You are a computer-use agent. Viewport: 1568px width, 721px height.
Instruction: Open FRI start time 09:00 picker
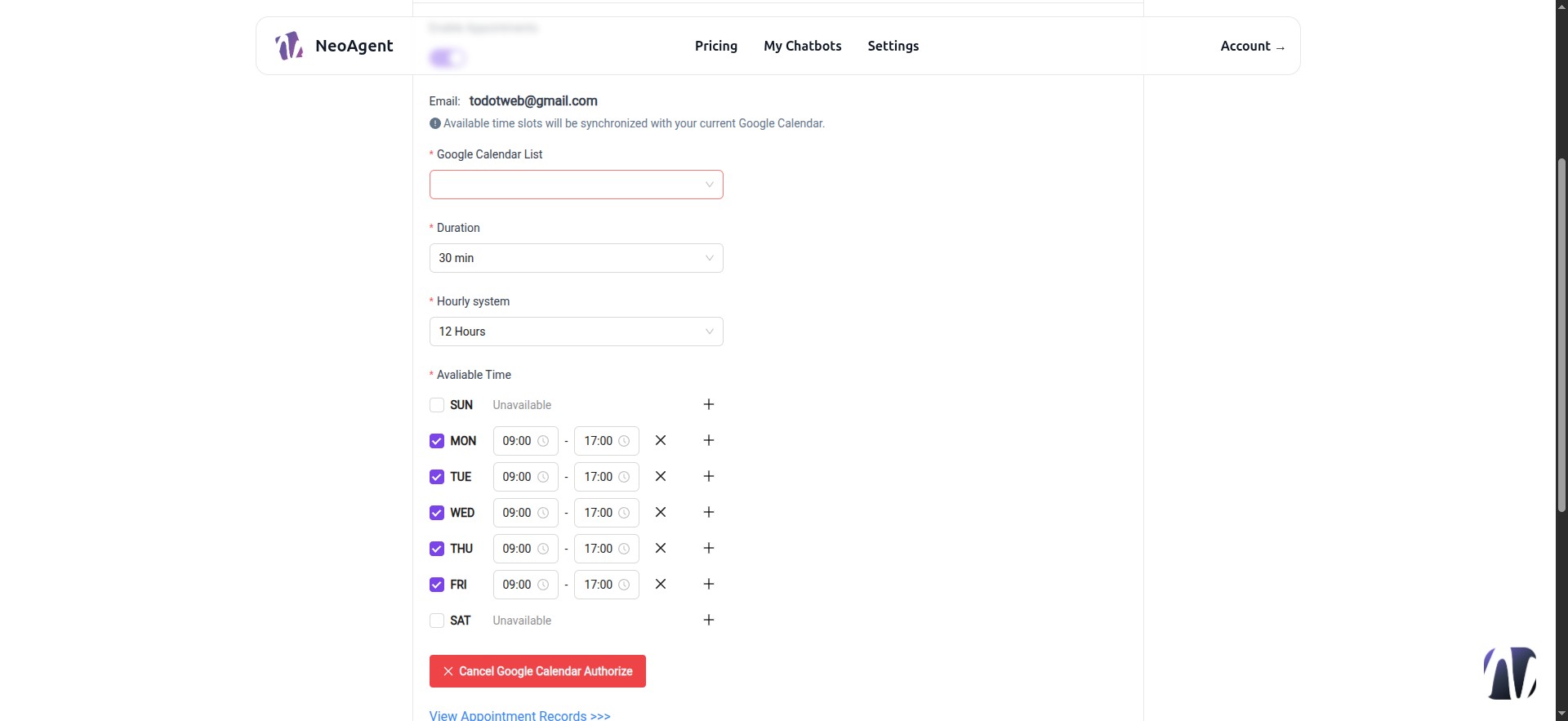pyautogui.click(x=526, y=585)
